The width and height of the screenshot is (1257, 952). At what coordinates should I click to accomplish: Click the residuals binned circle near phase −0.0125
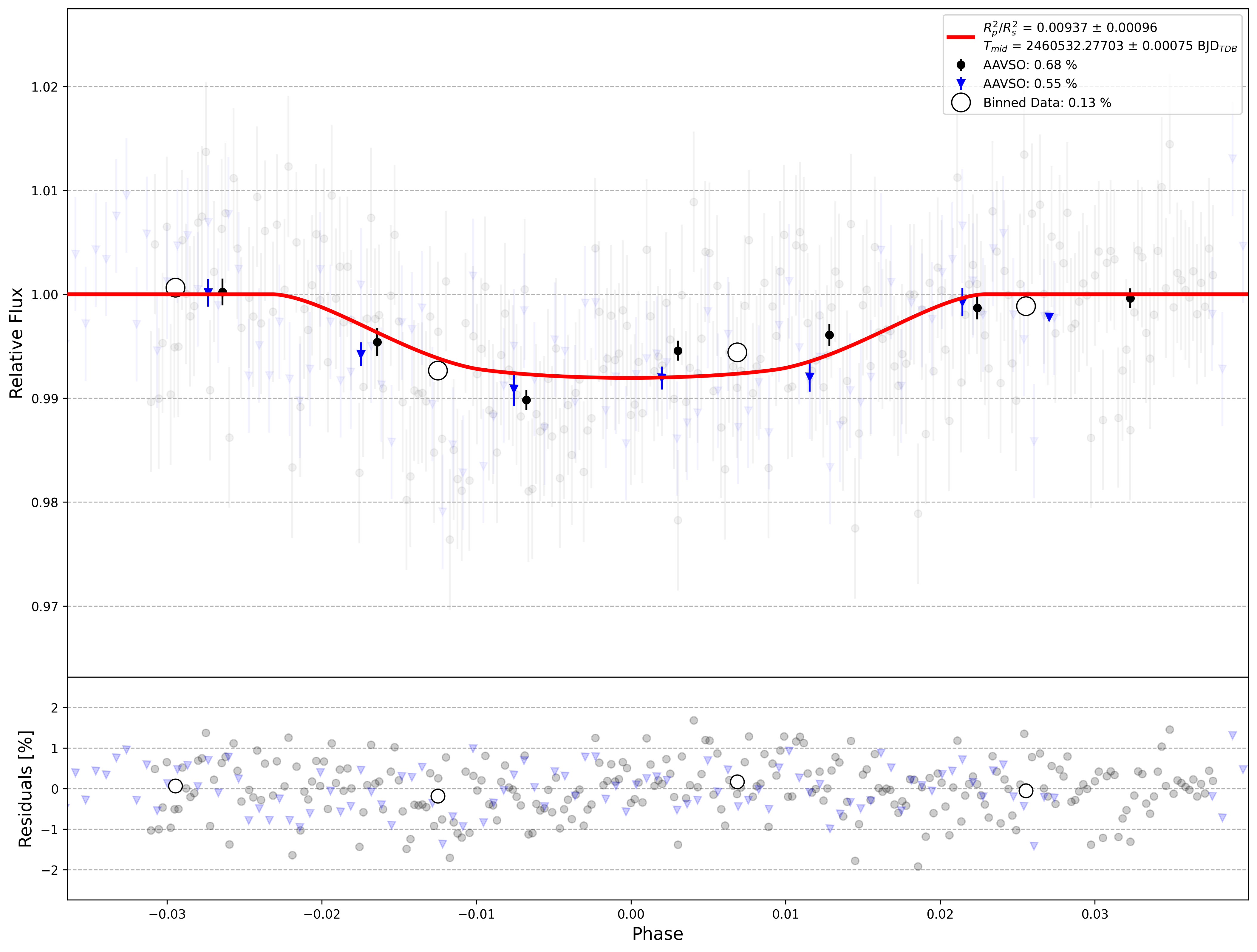pos(437,796)
